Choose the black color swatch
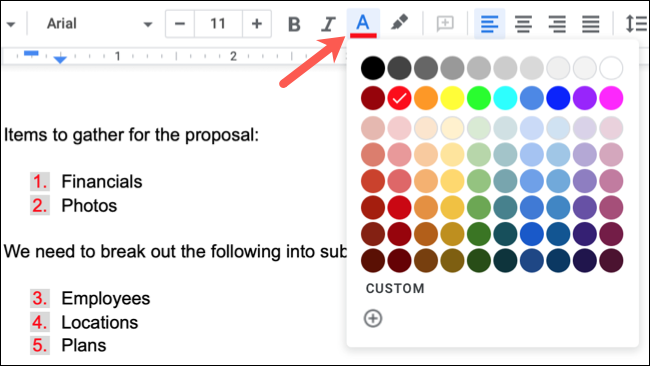The image size is (650, 366). tap(373, 68)
